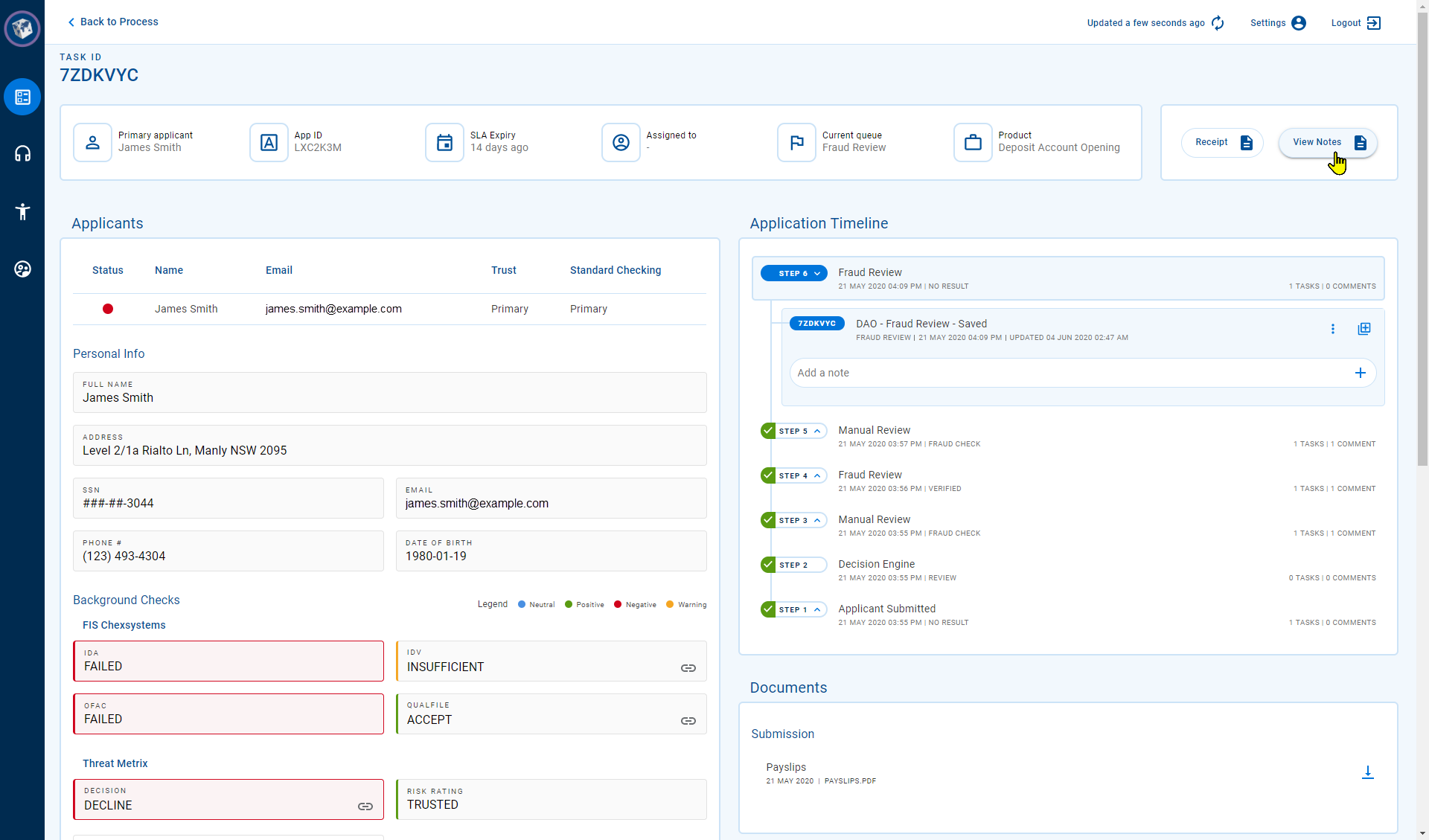The width and height of the screenshot is (1429, 840).
Task: Click the plus icon to add note
Action: [1360, 373]
